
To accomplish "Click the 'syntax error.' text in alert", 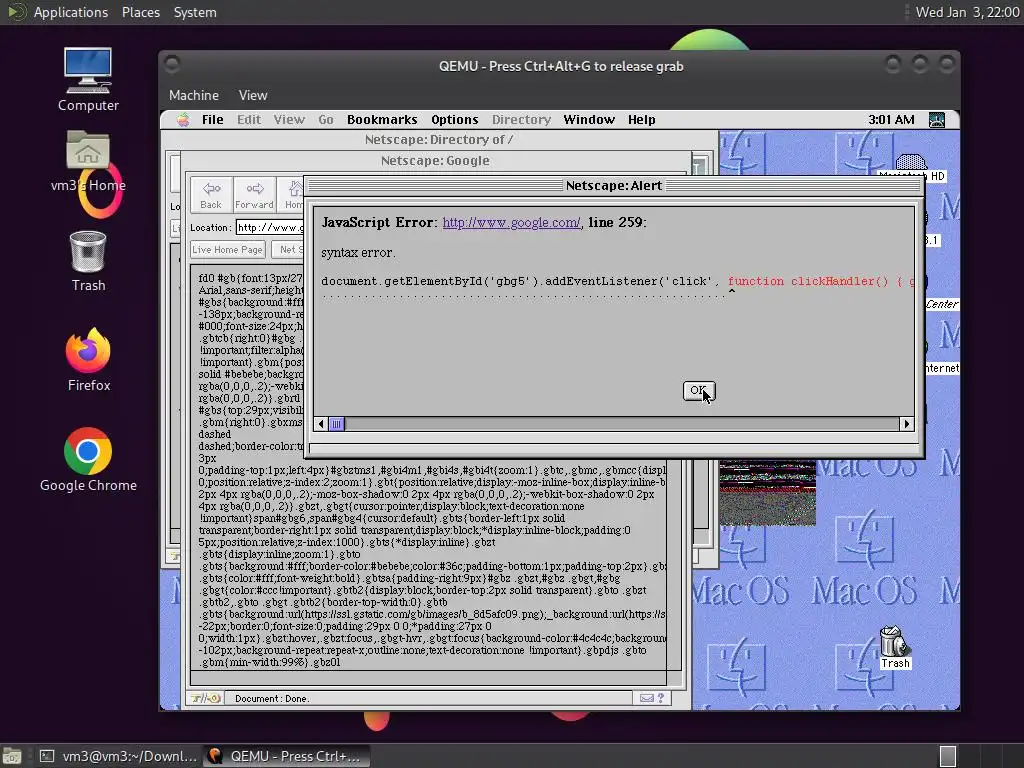I will [358, 253].
